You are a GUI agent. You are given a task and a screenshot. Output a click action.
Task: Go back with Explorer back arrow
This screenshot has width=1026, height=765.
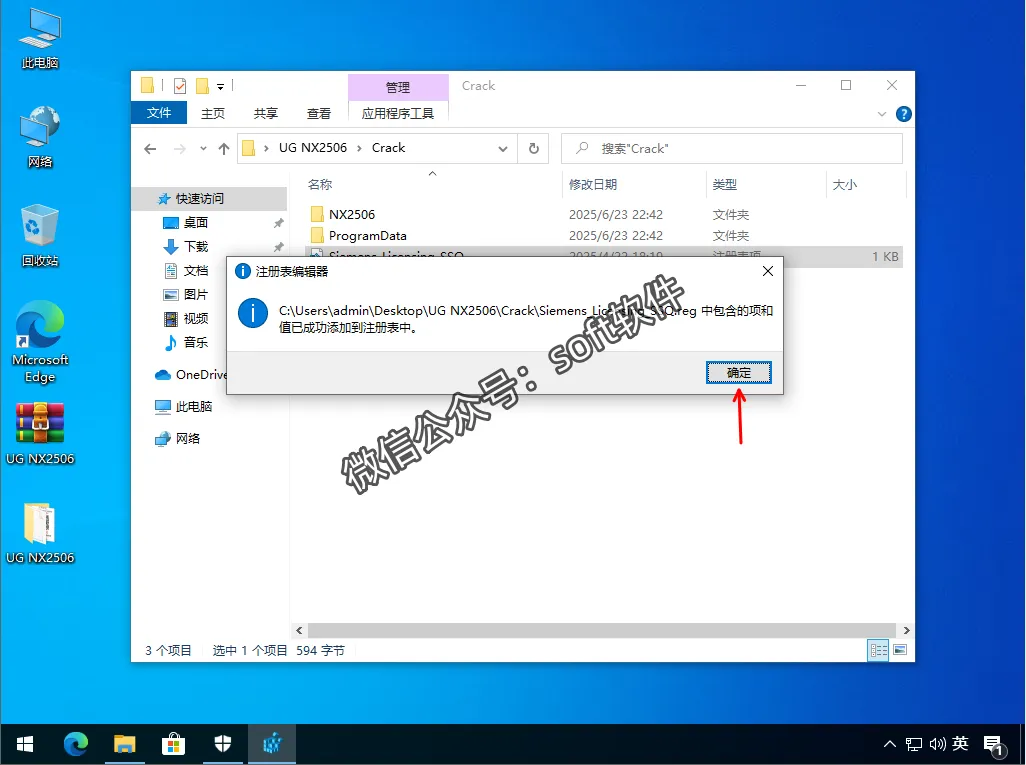(150, 149)
